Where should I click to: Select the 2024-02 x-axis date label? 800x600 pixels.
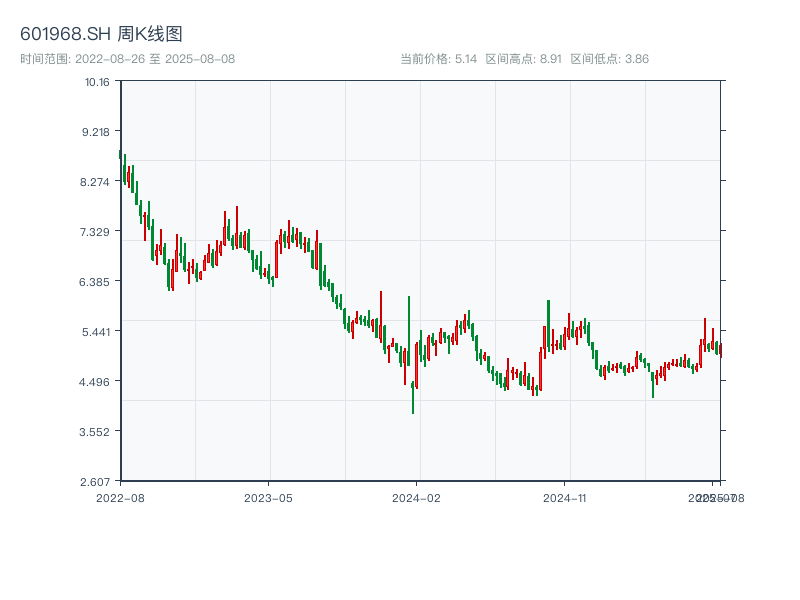coord(417,497)
